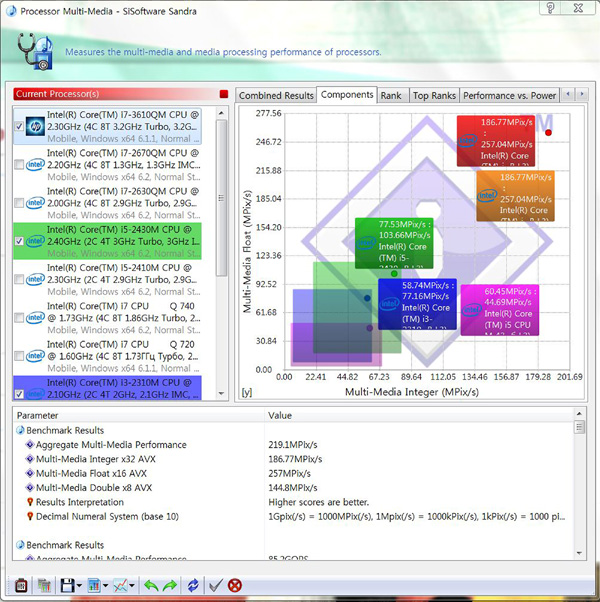This screenshot has width=600, height=602.
Task: Click the floppy disk save icon
Action: (68, 585)
